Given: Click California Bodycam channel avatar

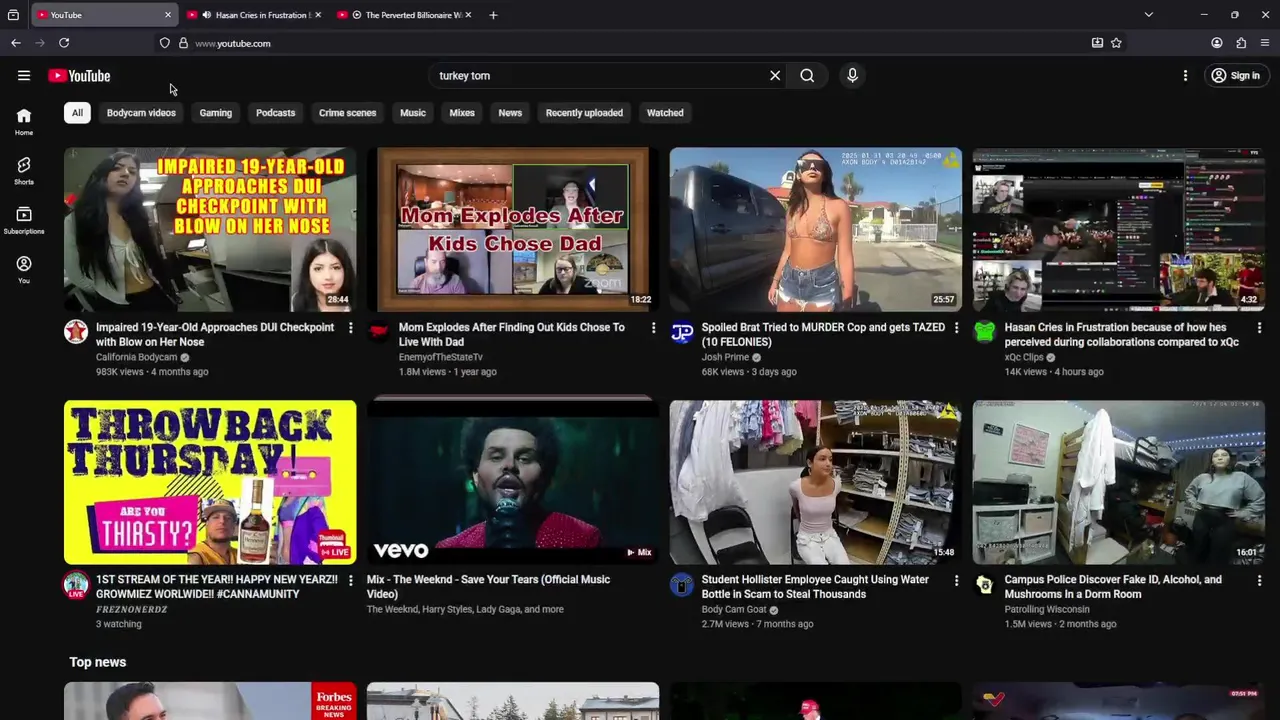Looking at the screenshot, I should point(76,332).
